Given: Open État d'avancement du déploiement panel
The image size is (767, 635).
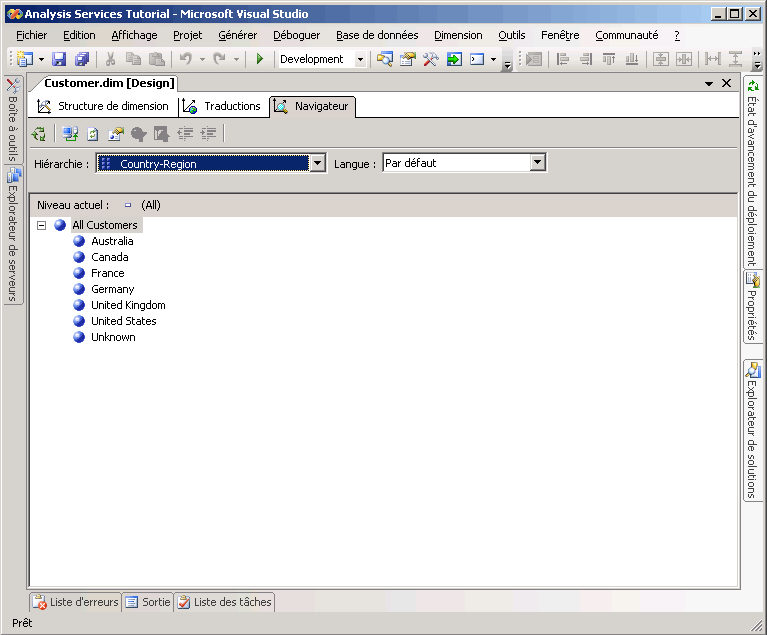Looking at the screenshot, I should 752,172.
